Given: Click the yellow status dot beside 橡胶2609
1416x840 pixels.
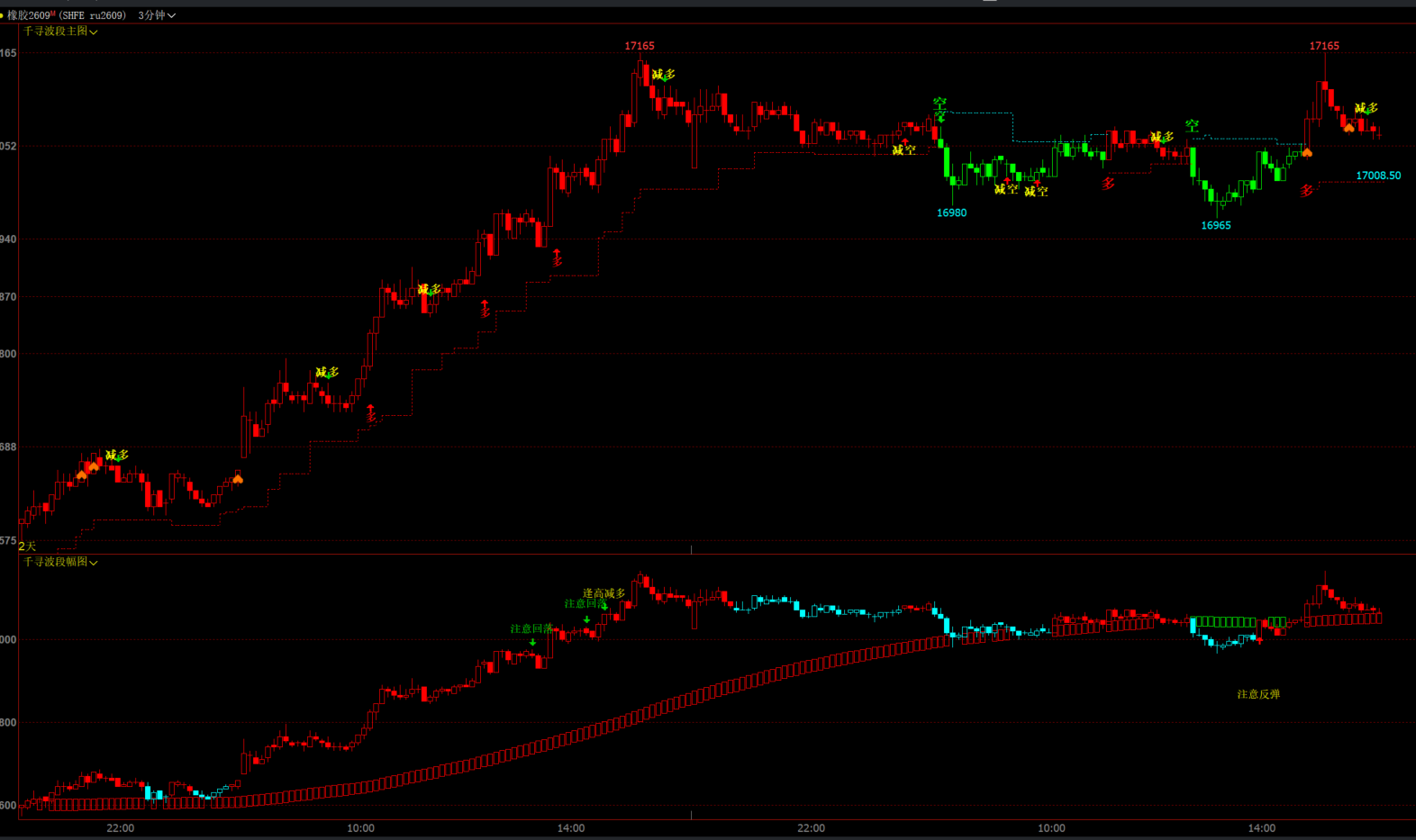Looking at the screenshot, I should tap(2, 15).
